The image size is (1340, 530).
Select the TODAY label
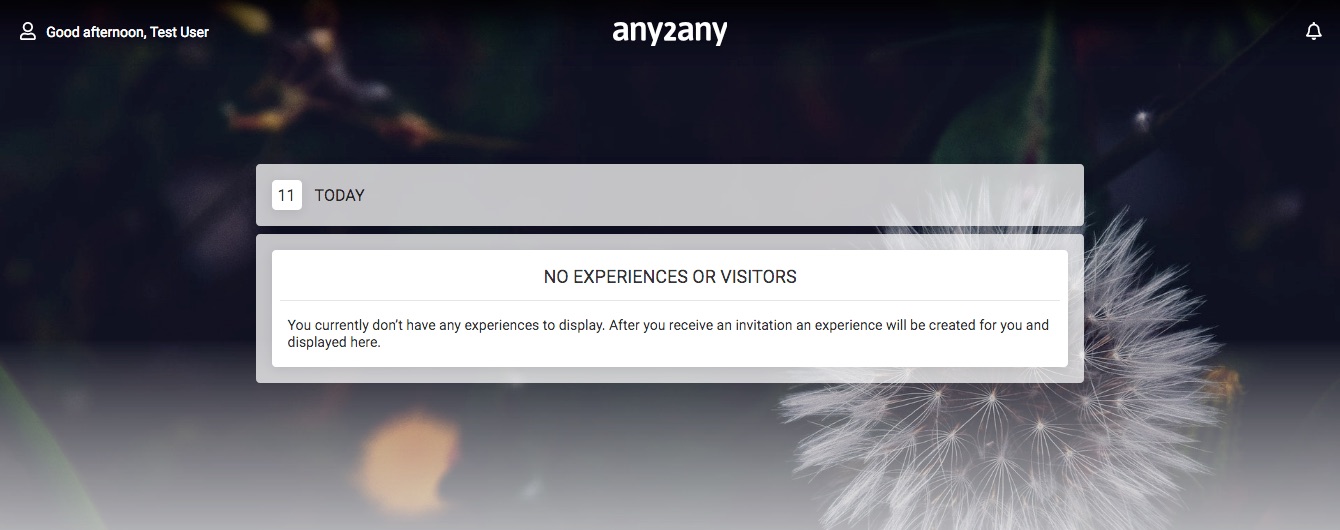(339, 196)
